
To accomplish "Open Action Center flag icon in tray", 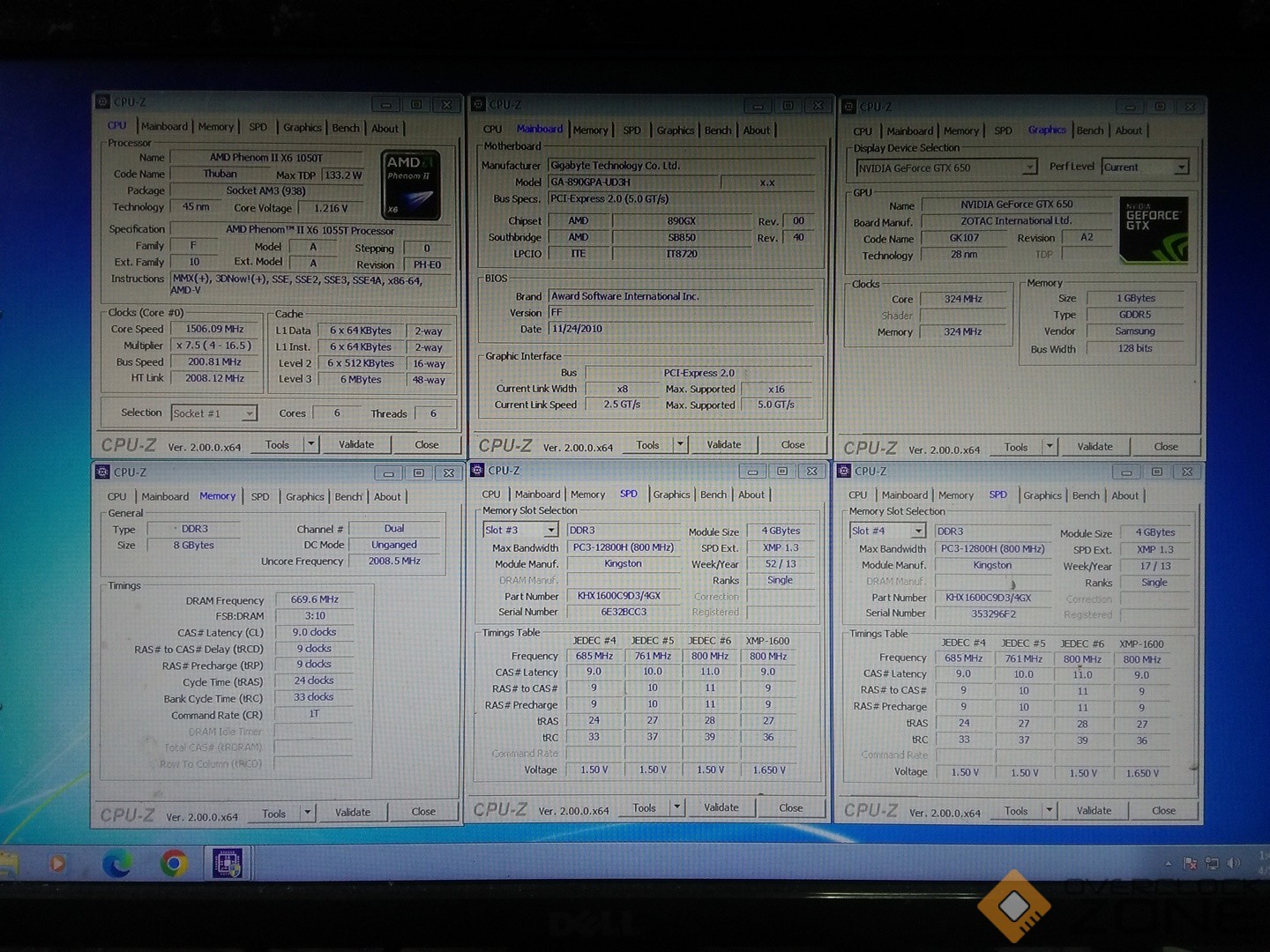I will [1190, 863].
